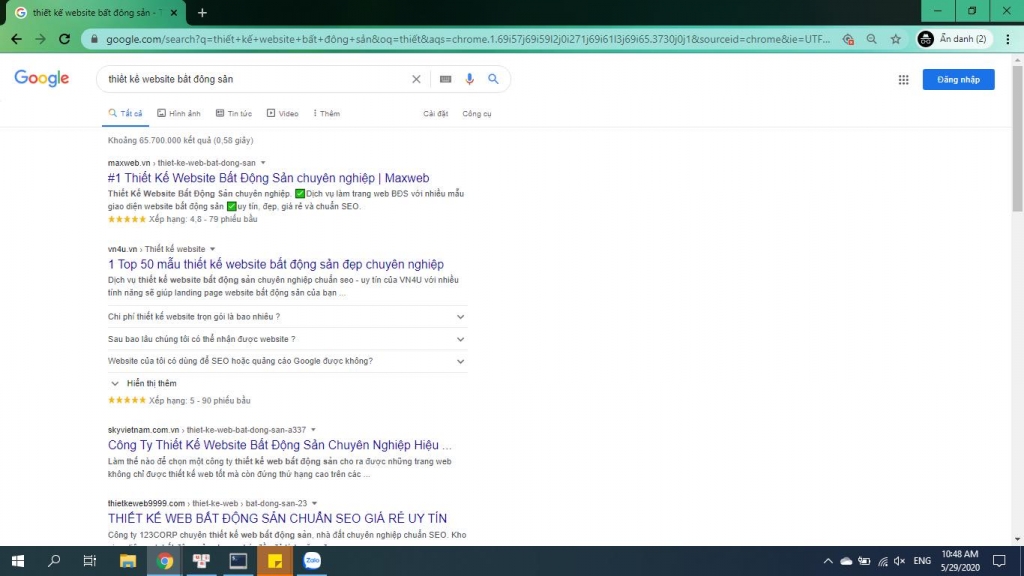Click the Đăng nhập sign-in button
1024x576 pixels.
tap(958, 80)
